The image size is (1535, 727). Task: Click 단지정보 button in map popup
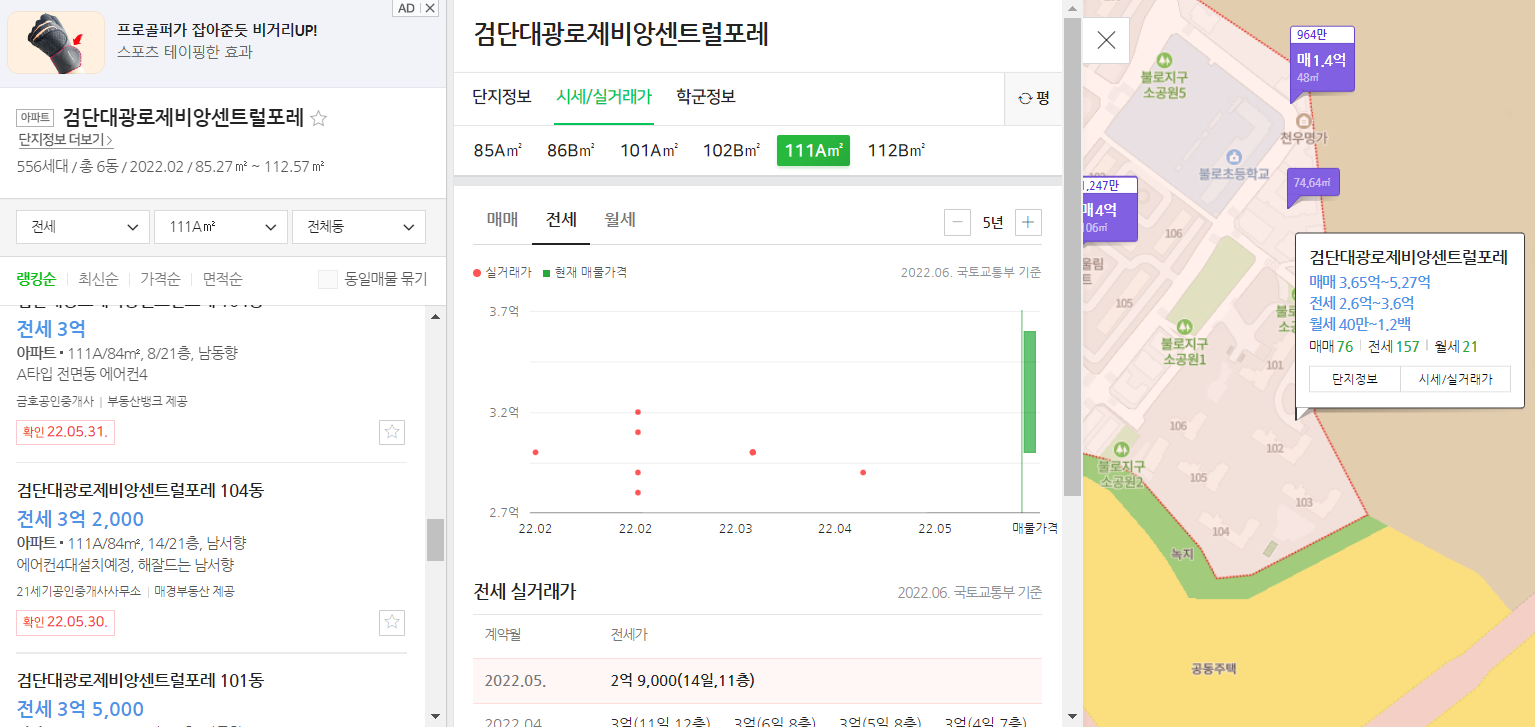click(x=1355, y=379)
